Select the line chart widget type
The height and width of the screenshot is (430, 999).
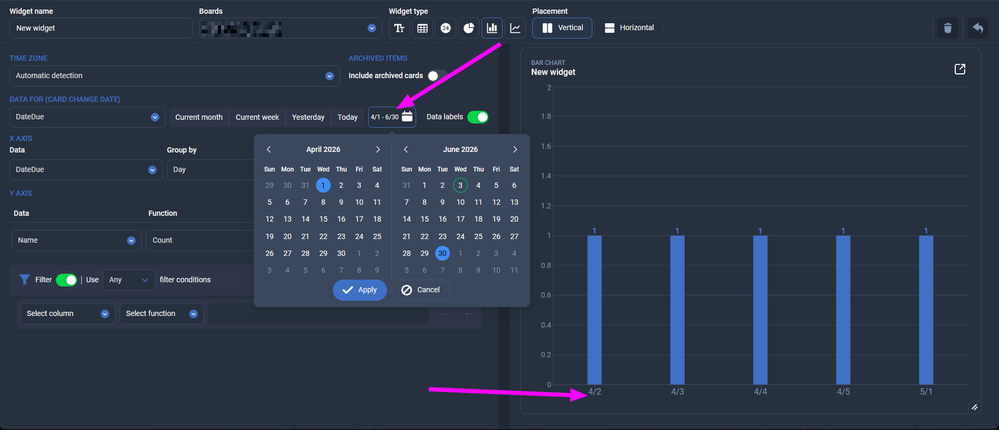tap(515, 28)
